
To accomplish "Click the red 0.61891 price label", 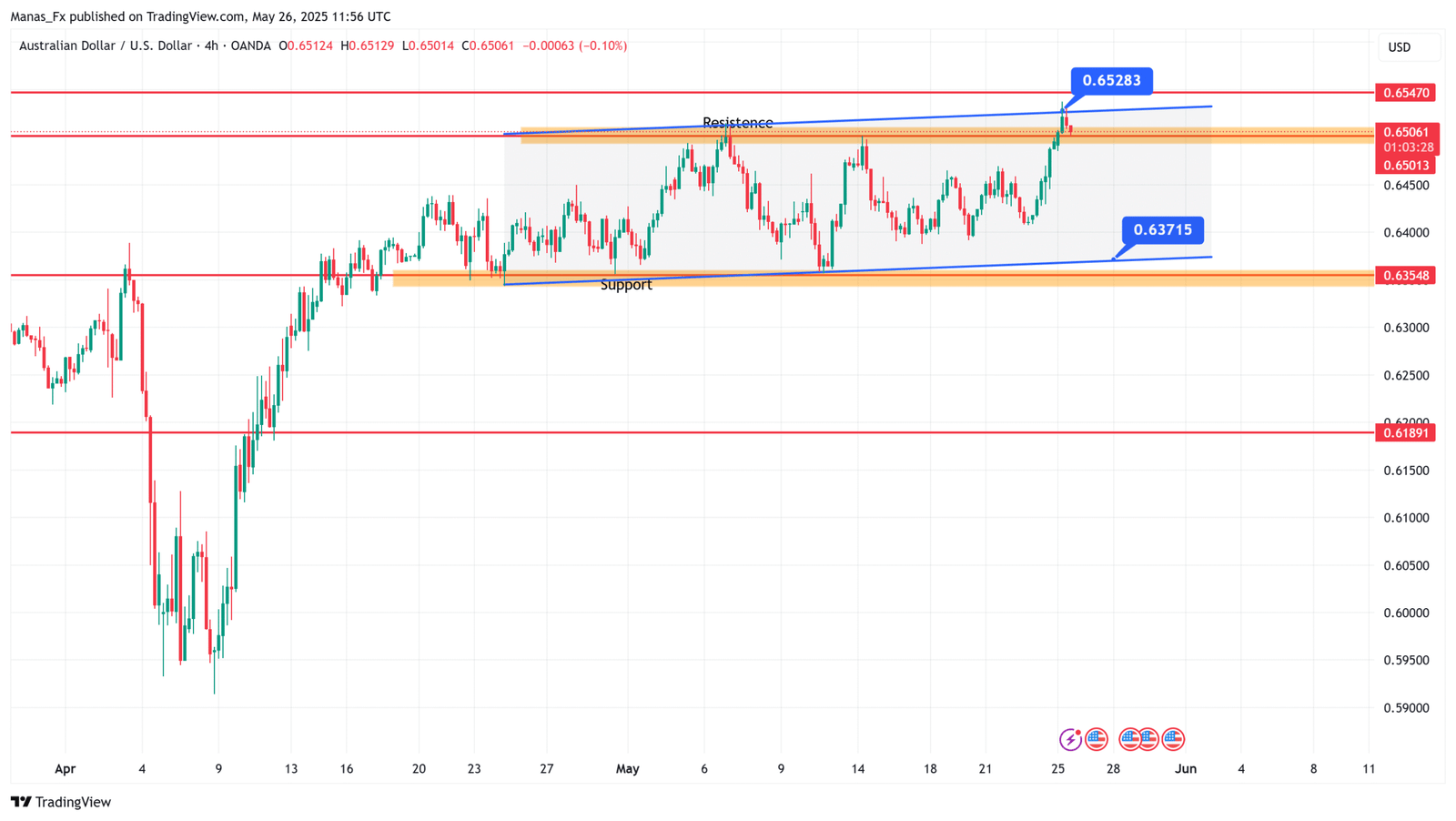I will [x=1407, y=433].
